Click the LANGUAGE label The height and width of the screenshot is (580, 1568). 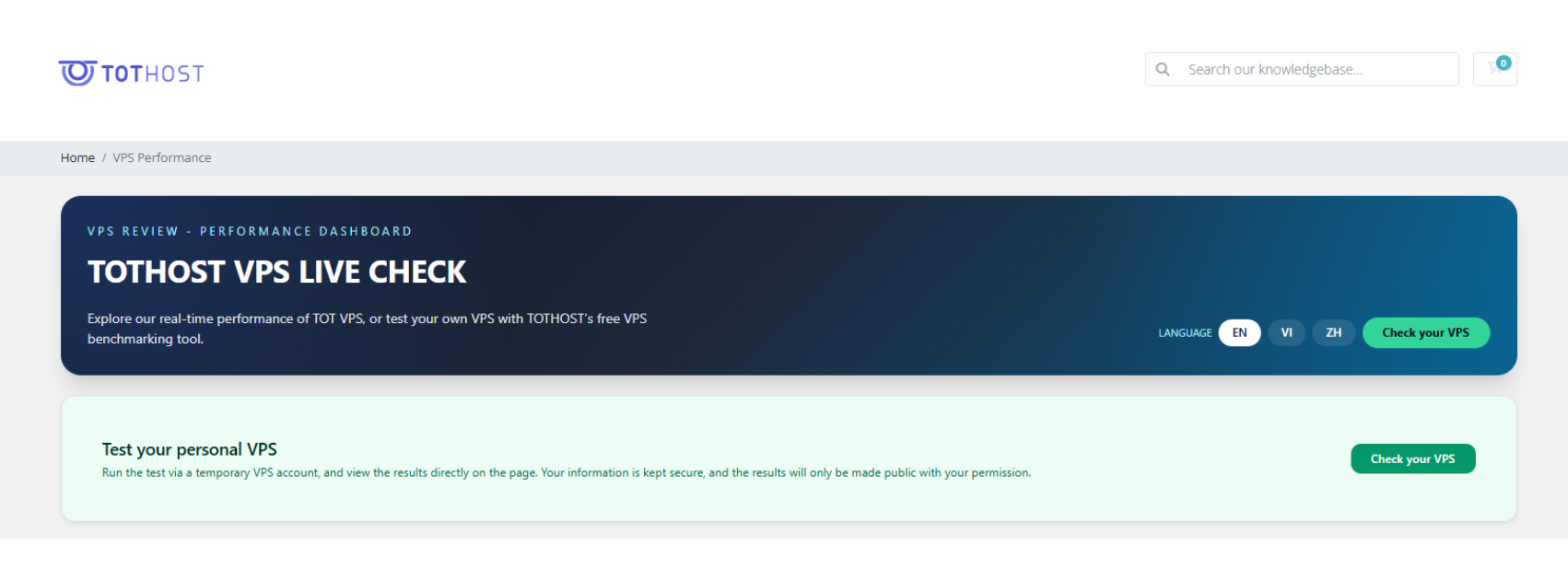[1185, 333]
